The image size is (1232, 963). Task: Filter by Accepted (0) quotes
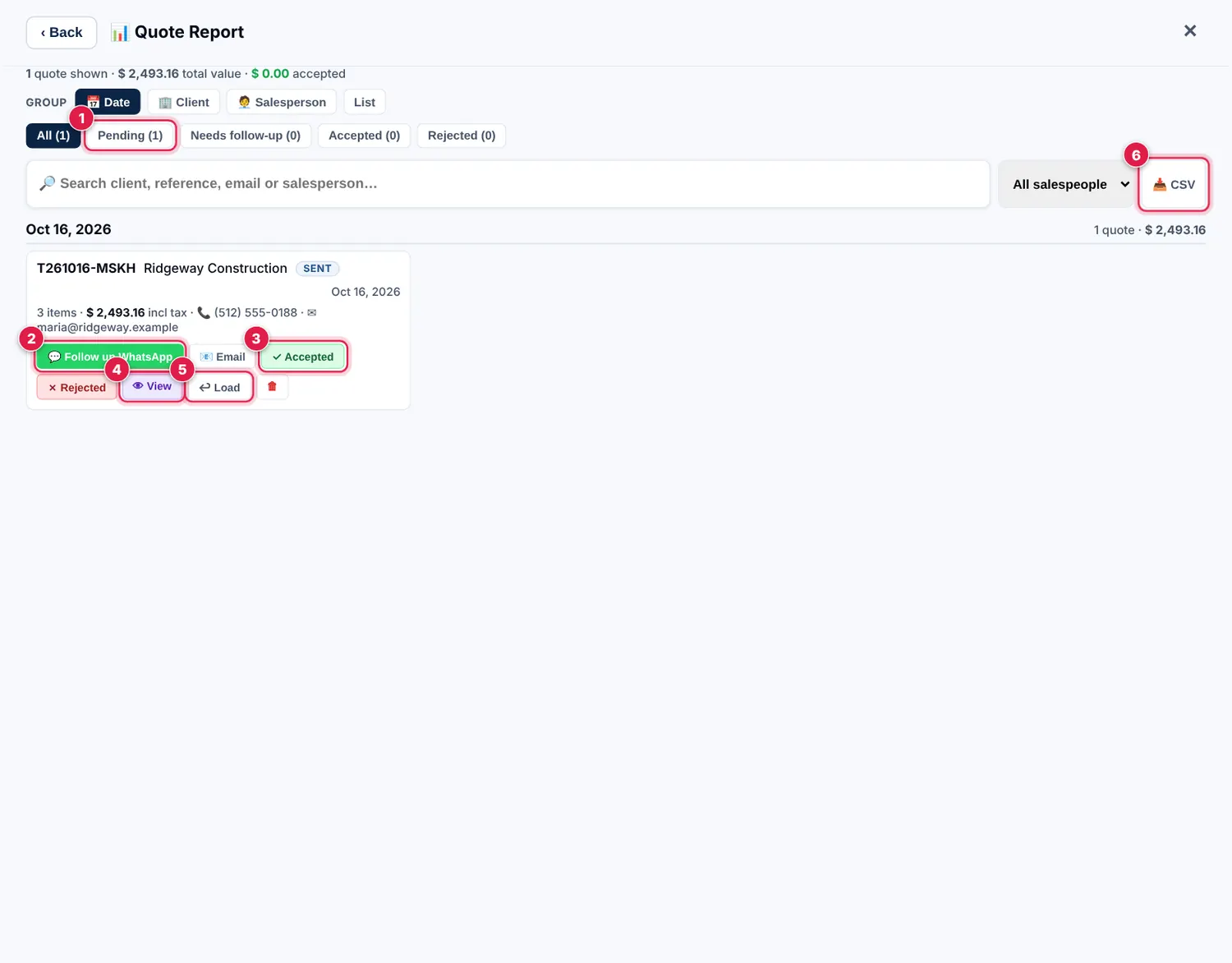click(364, 136)
